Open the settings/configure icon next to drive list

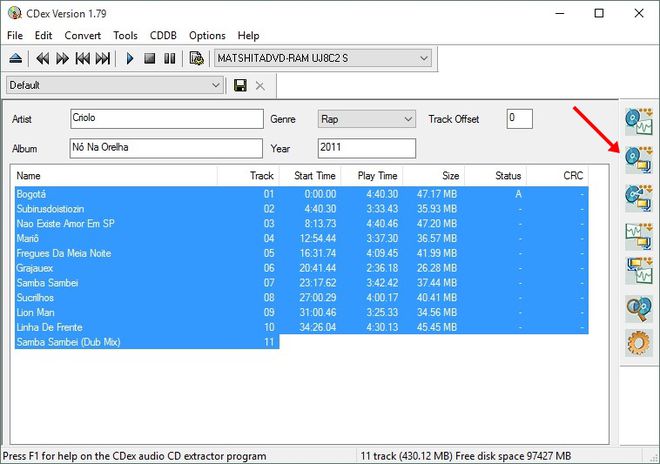(197, 58)
